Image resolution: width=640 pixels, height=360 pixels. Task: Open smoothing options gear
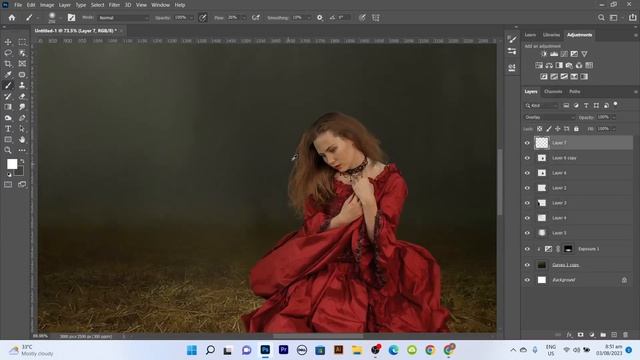(320, 18)
